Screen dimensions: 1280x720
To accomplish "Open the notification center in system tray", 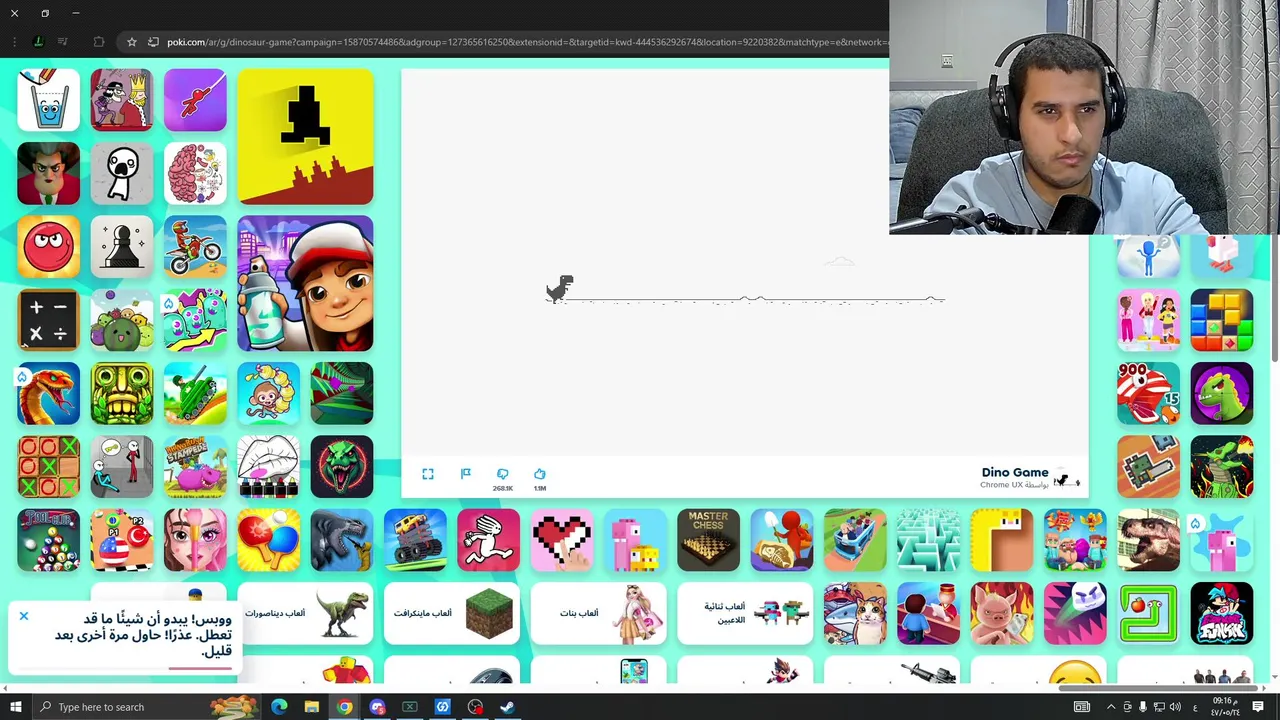I will click(x=1258, y=707).
